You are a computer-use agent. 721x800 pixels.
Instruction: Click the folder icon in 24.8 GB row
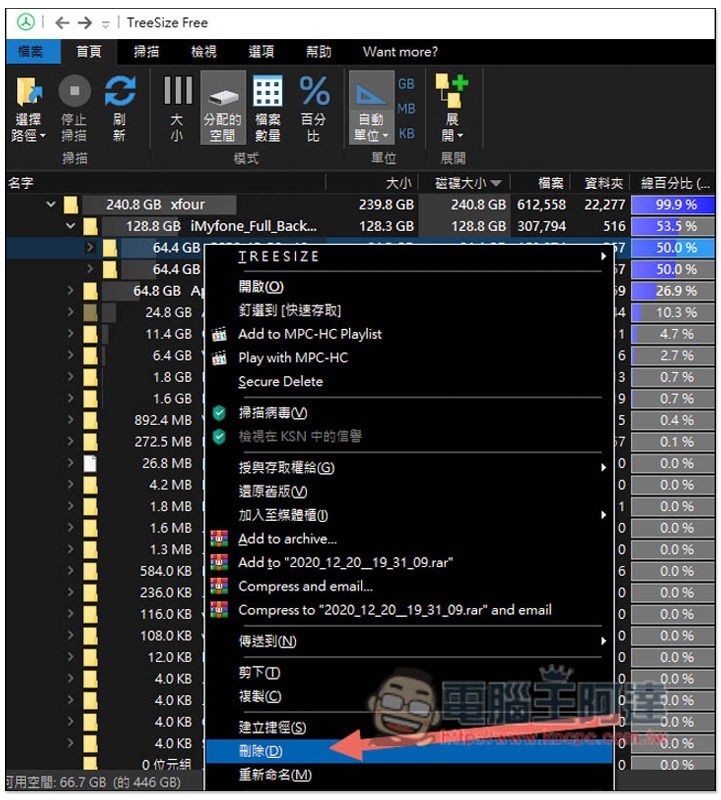click(90, 312)
